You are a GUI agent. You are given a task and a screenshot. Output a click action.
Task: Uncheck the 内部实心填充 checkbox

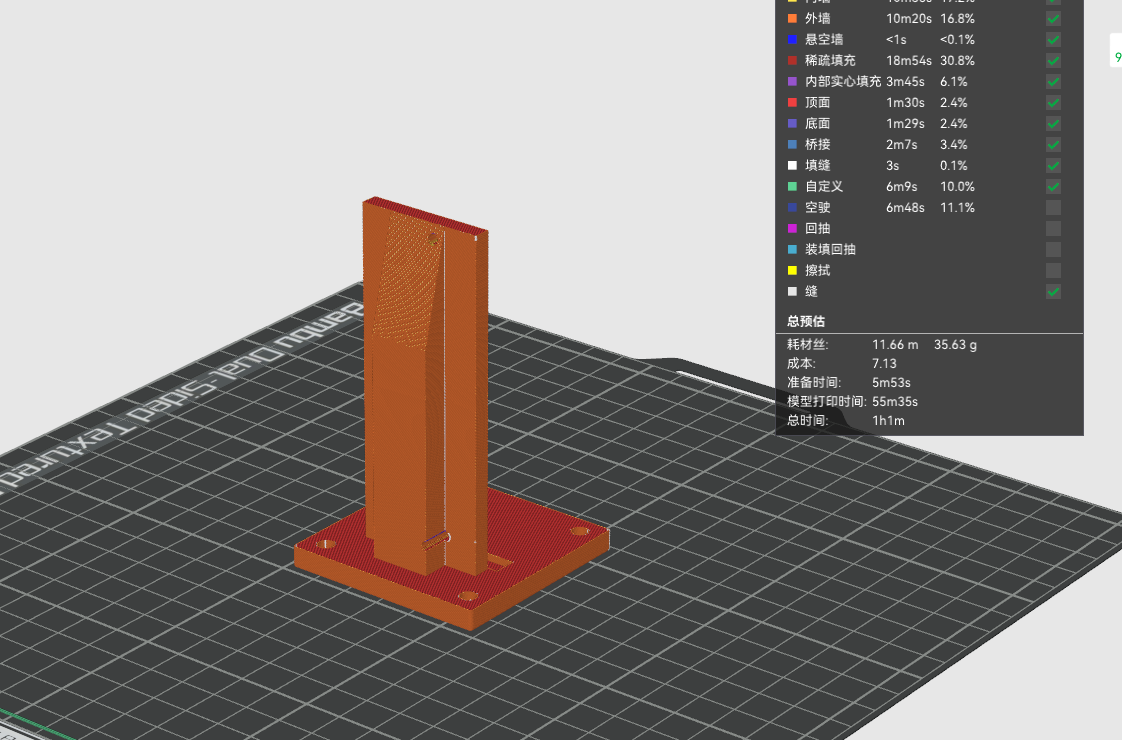click(1053, 82)
